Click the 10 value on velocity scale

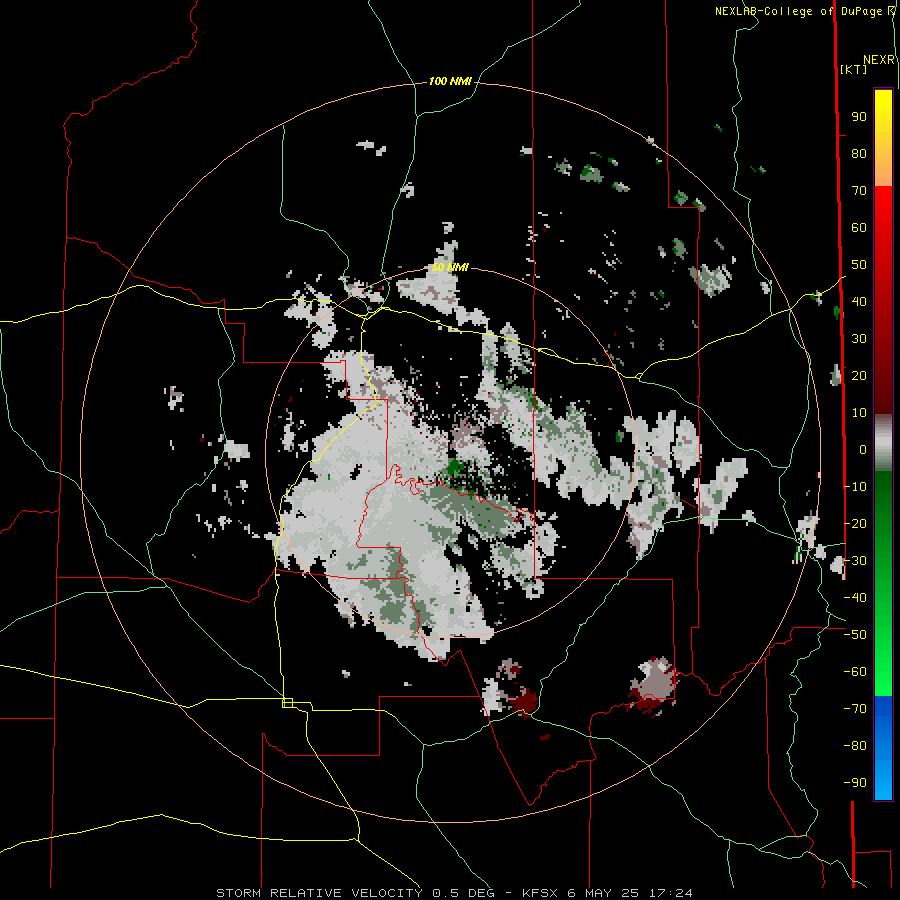859,413
